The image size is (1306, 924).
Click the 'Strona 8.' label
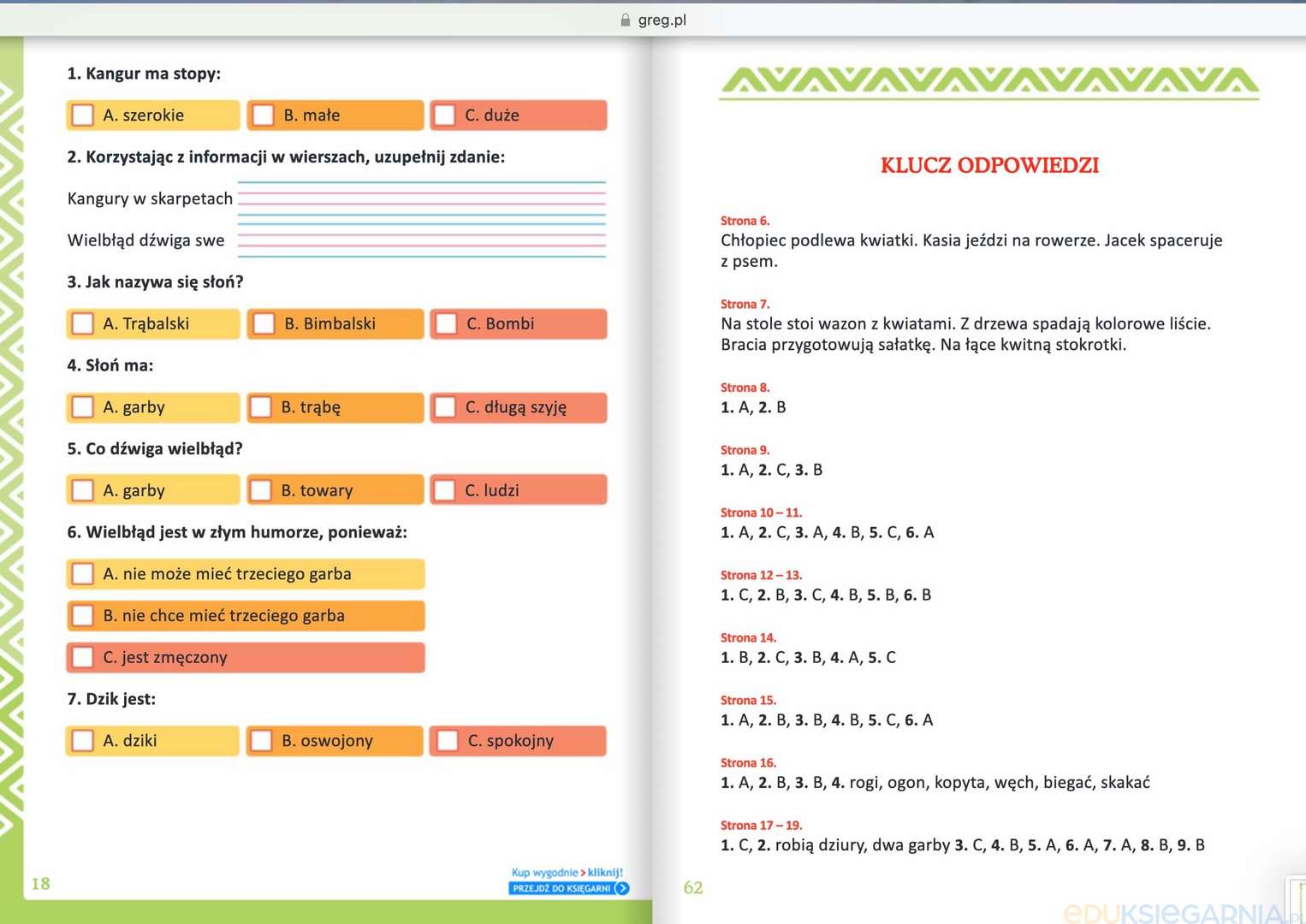tap(745, 388)
